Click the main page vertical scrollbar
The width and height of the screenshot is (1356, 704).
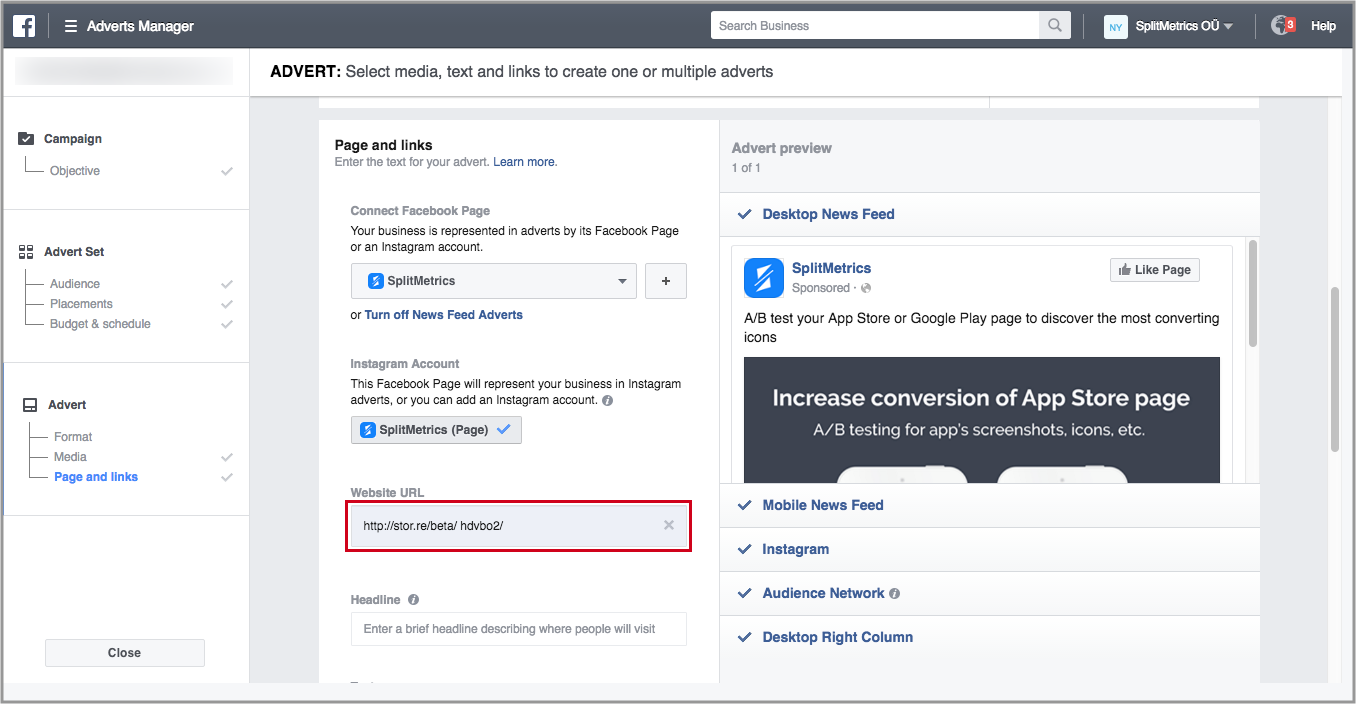pyautogui.click(x=1335, y=370)
